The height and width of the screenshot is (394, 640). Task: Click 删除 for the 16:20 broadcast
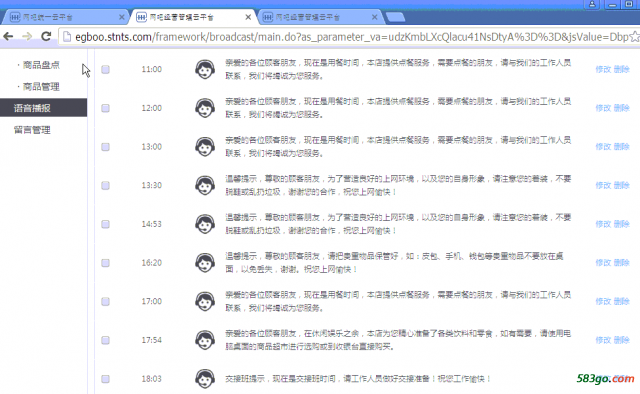point(622,263)
